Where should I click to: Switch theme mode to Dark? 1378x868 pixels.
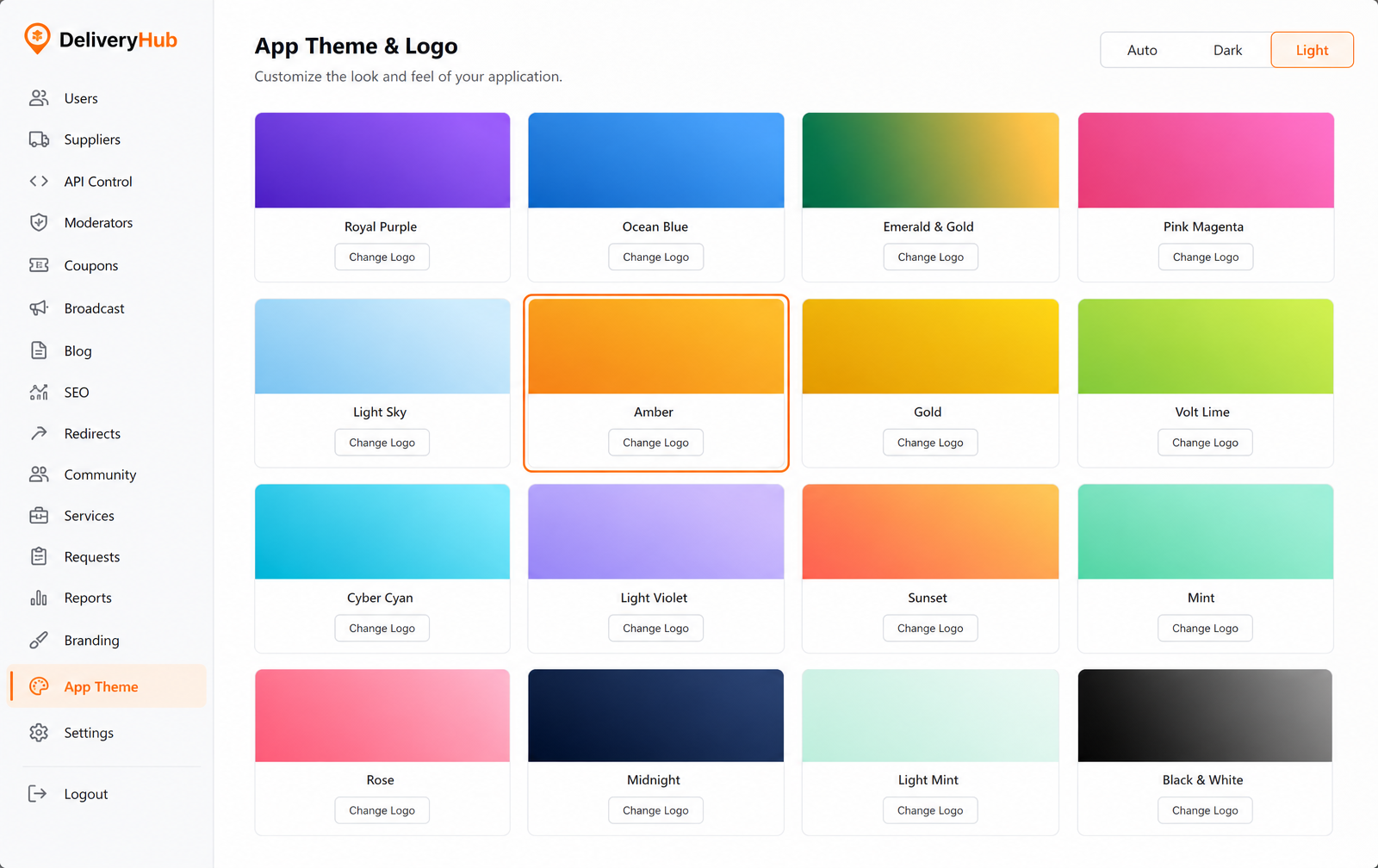(1227, 50)
